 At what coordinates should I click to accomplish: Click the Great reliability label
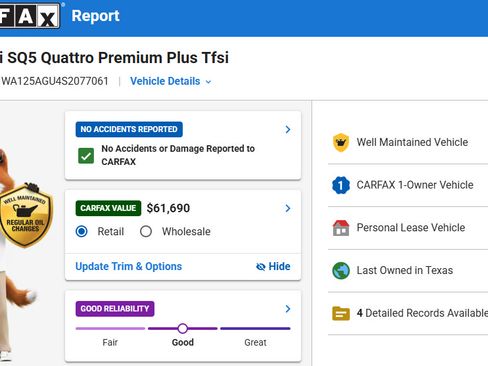(x=255, y=342)
